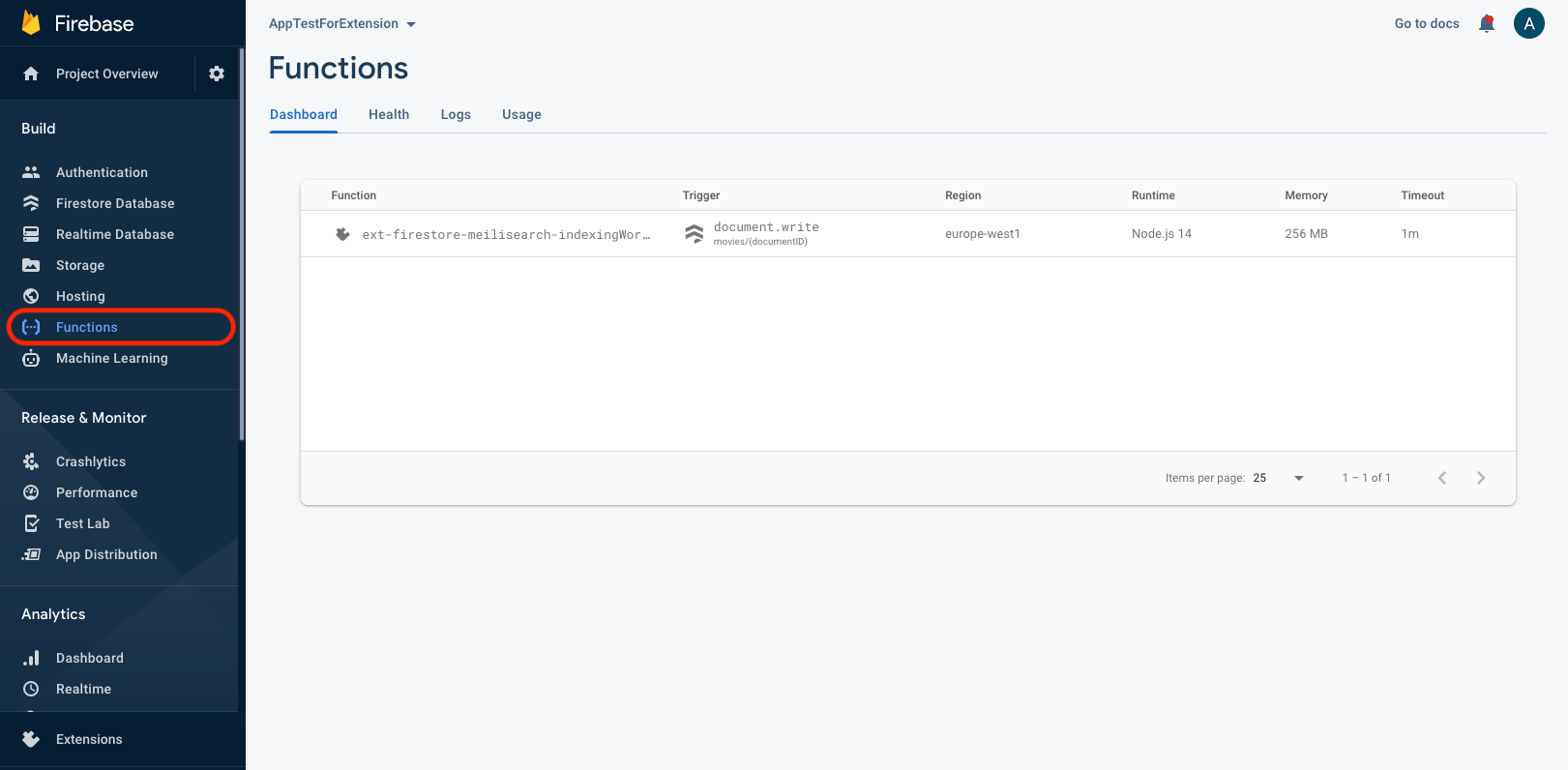Open Analytics Realtime item
1568x770 pixels.
point(83,689)
